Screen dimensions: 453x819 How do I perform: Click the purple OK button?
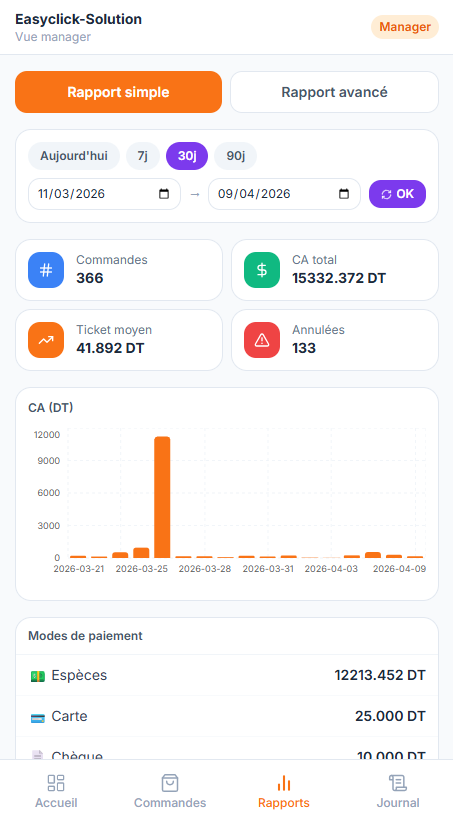coord(398,194)
